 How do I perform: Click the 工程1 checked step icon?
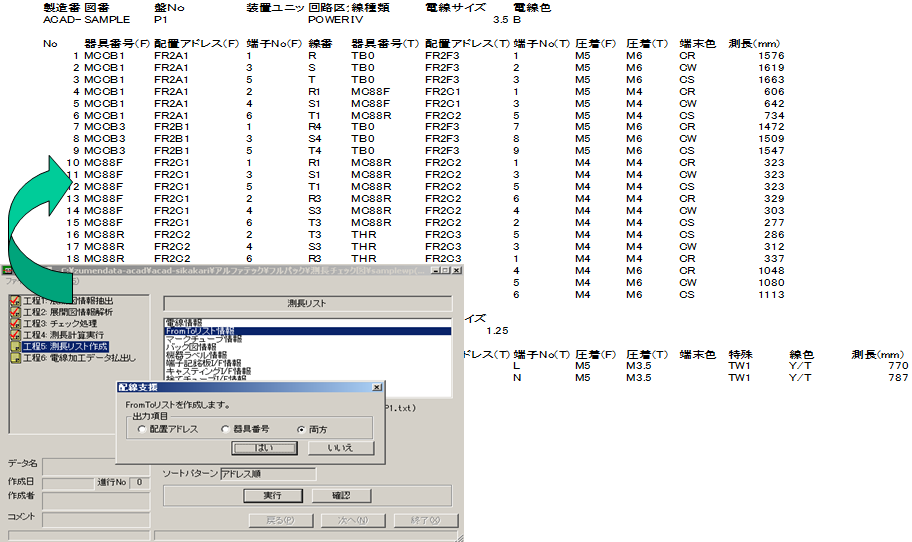[x=14, y=301]
